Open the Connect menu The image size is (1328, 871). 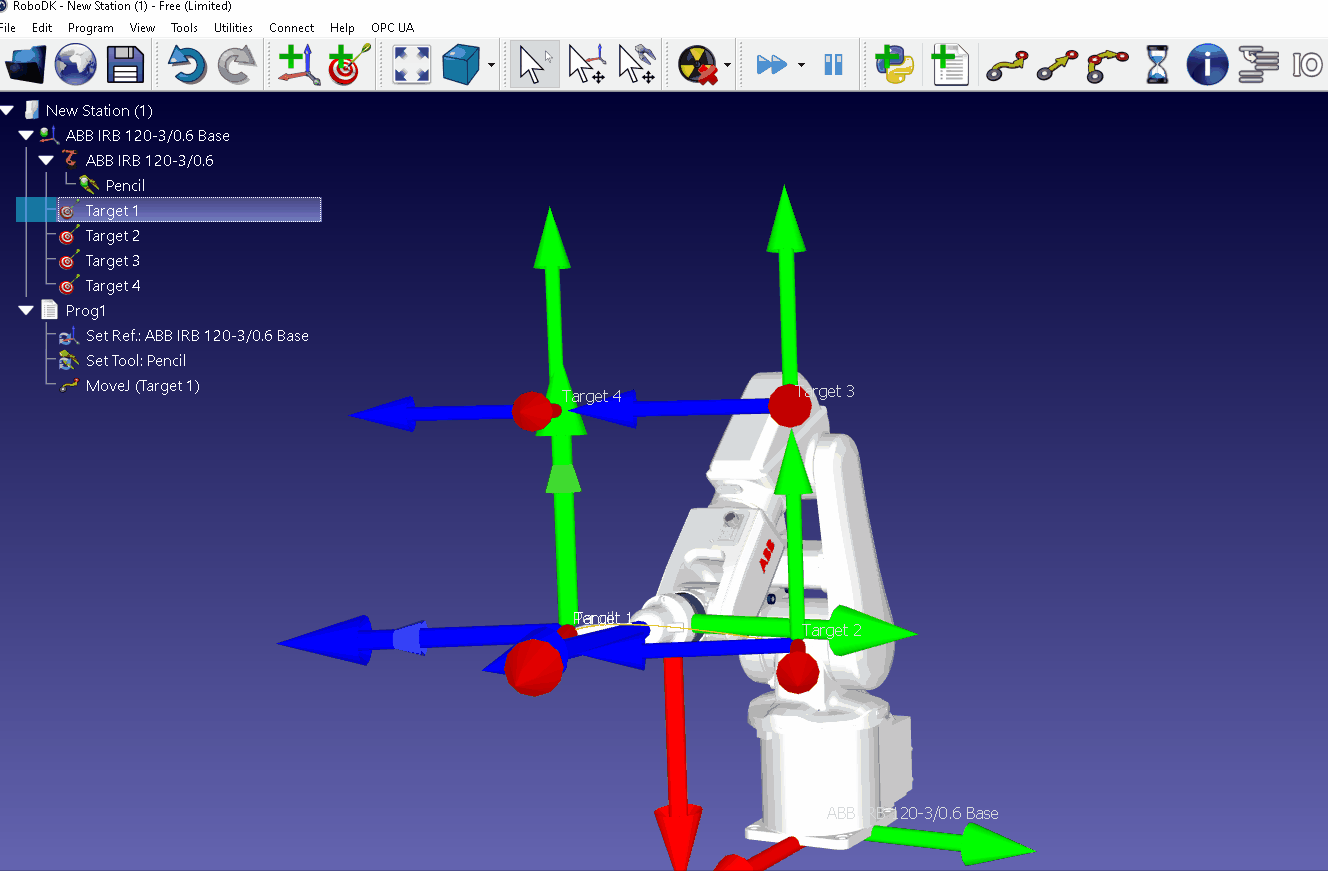pyautogui.click(x=291, y=28)
